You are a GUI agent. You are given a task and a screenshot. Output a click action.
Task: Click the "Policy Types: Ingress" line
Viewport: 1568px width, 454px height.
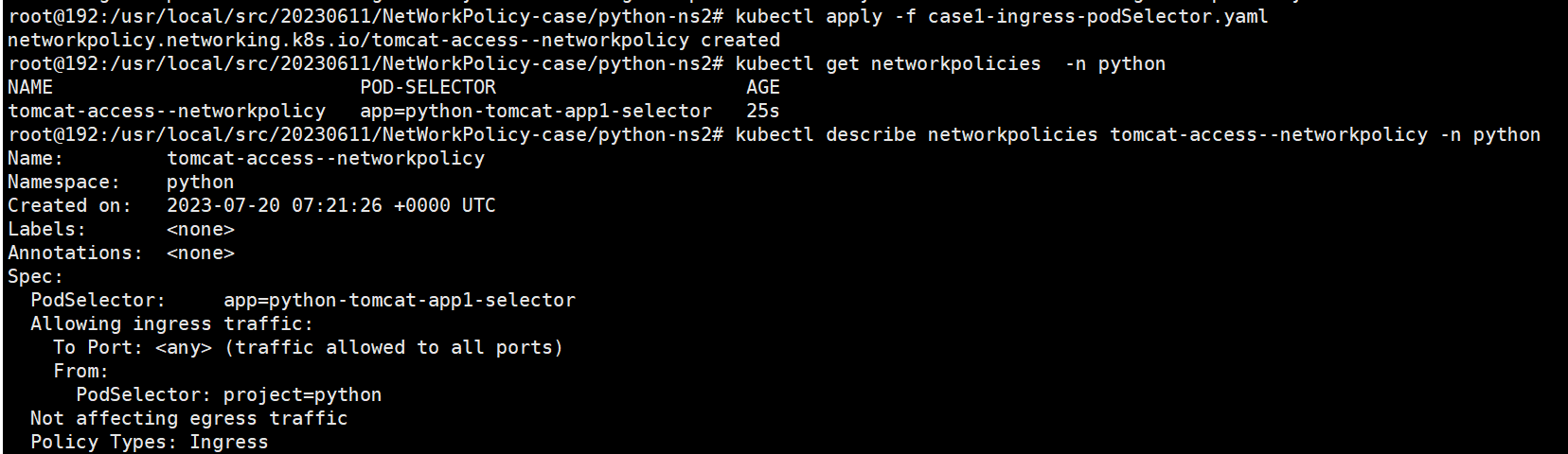pyautogui.click(x=150, y=442)
